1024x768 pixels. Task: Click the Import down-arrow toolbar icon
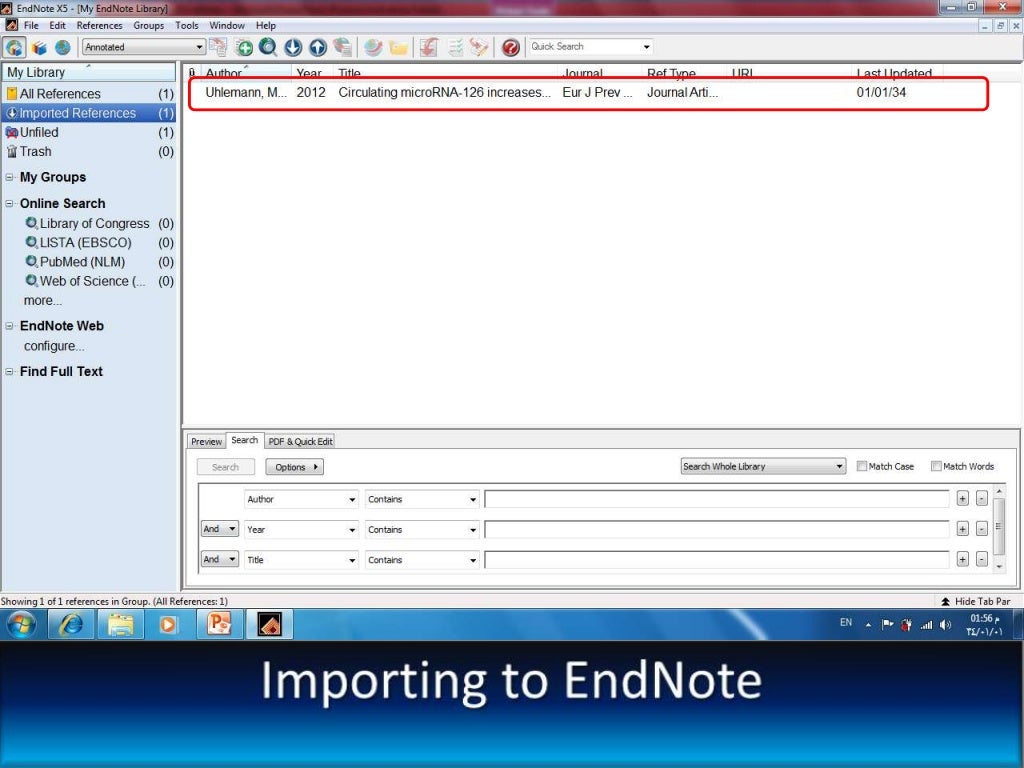(293, 47)
